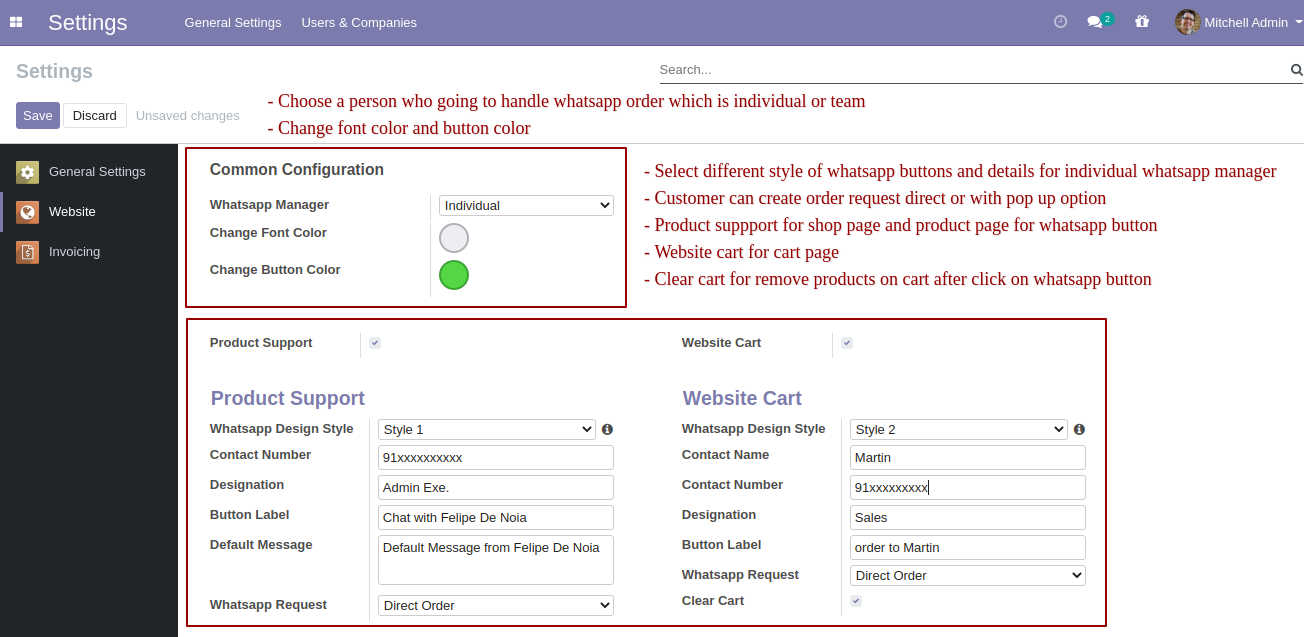Click info icon beside Website Cart design style
The image size is (1304, 637).
pos(1079,429)
